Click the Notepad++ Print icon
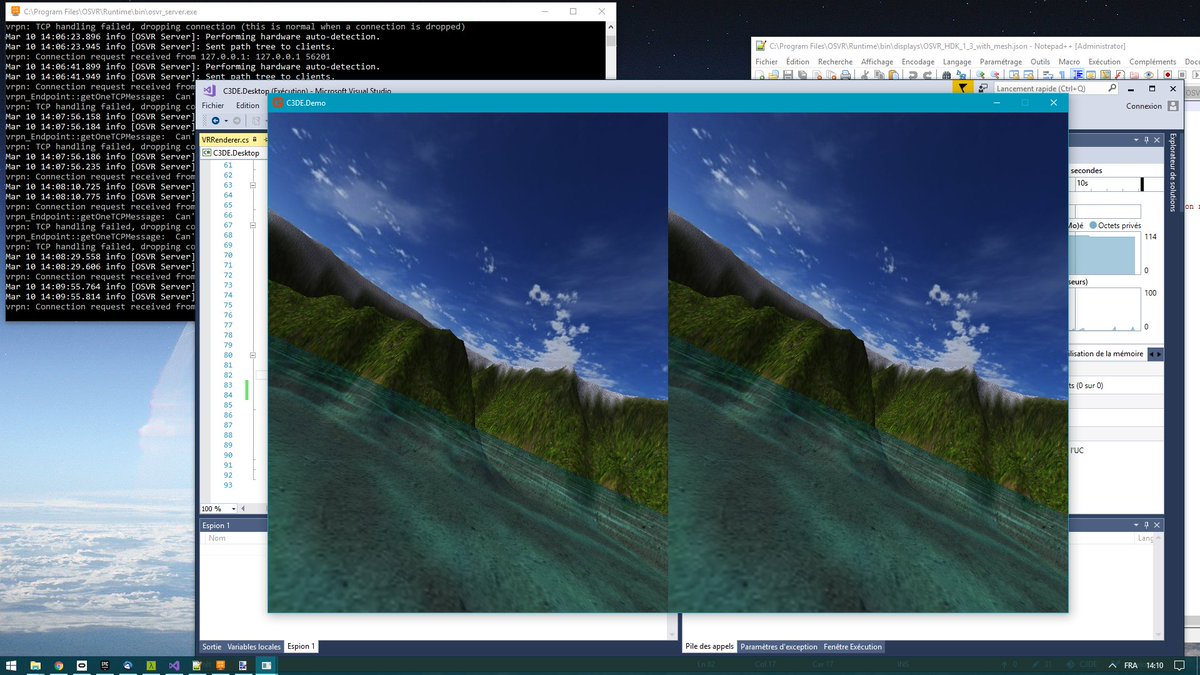Image resolution: width=1200 pixels, height=675 pixels. pos(848,75)
